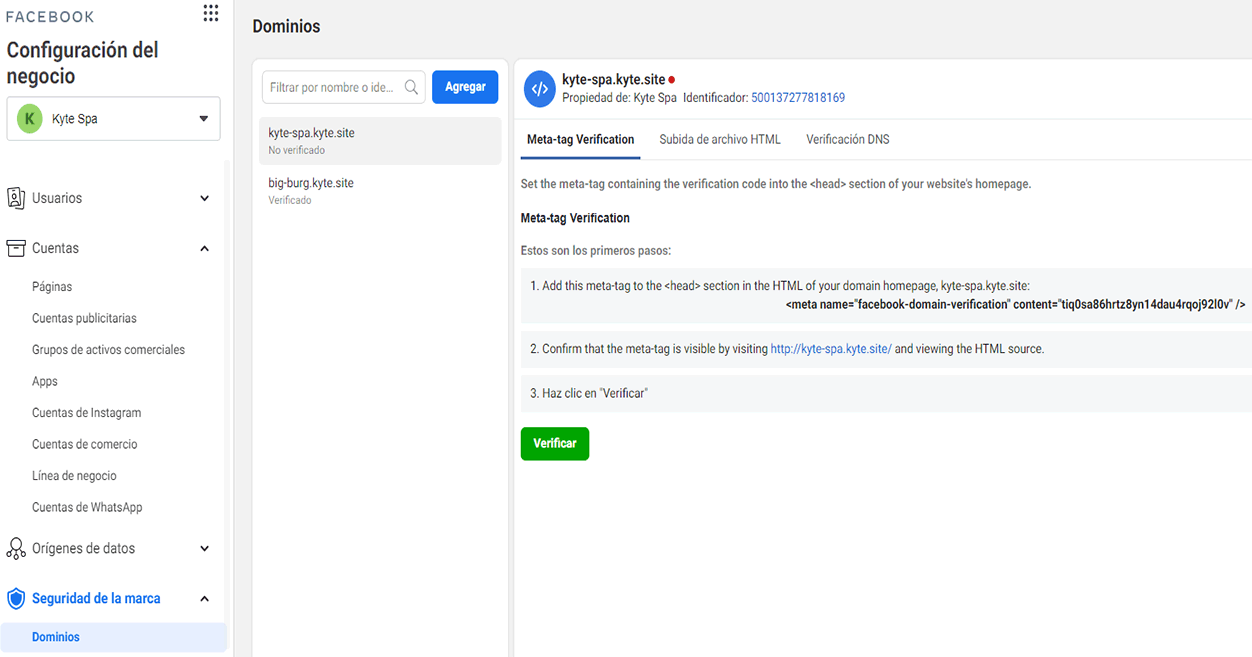Click the 'No verificado' status label
The width and height of the screenshot is (1252, 657).
(x=296, y=150)
